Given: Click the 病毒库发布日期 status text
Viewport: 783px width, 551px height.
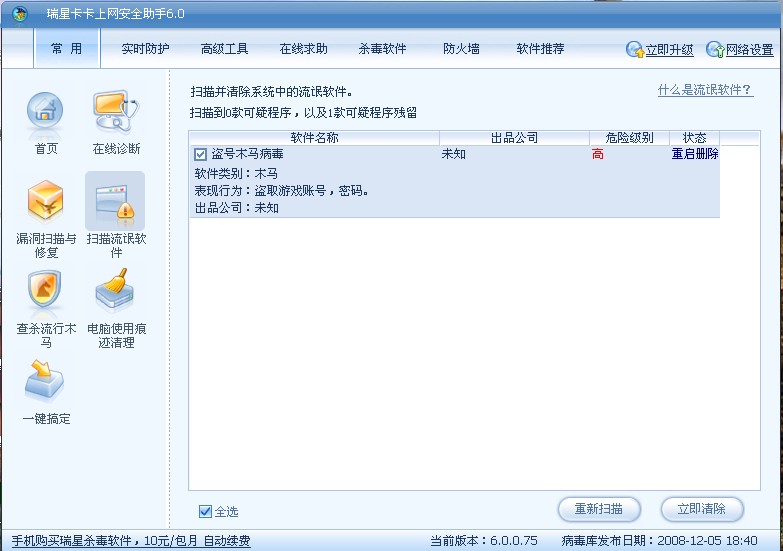Looking at the screenshot, I should click(x=659, y=541).
